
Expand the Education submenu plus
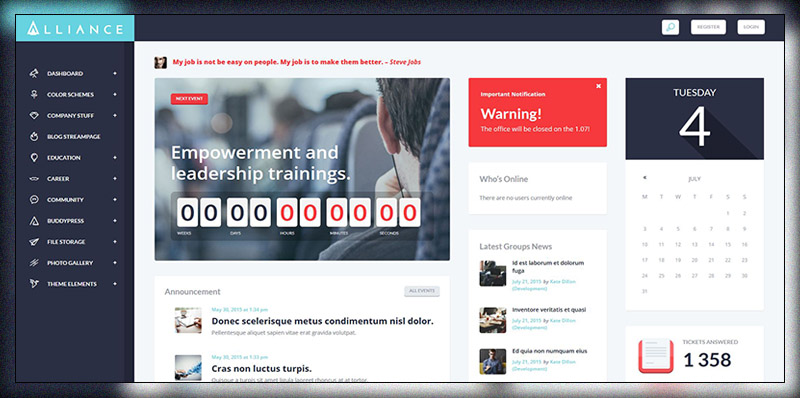click(115, 158)
